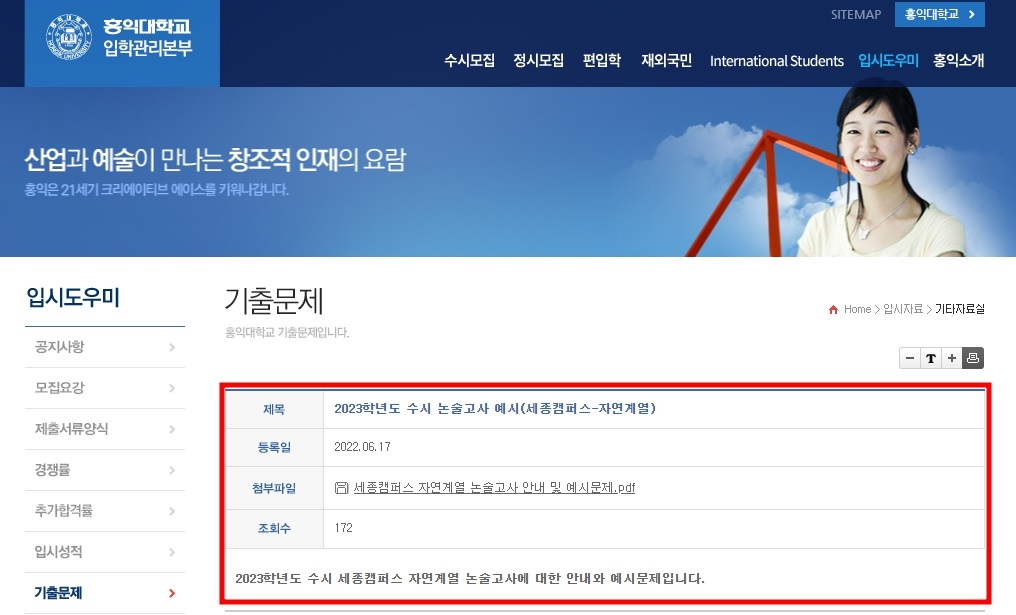
Task: Click the 첨부파일 row header
Action: 274,488
